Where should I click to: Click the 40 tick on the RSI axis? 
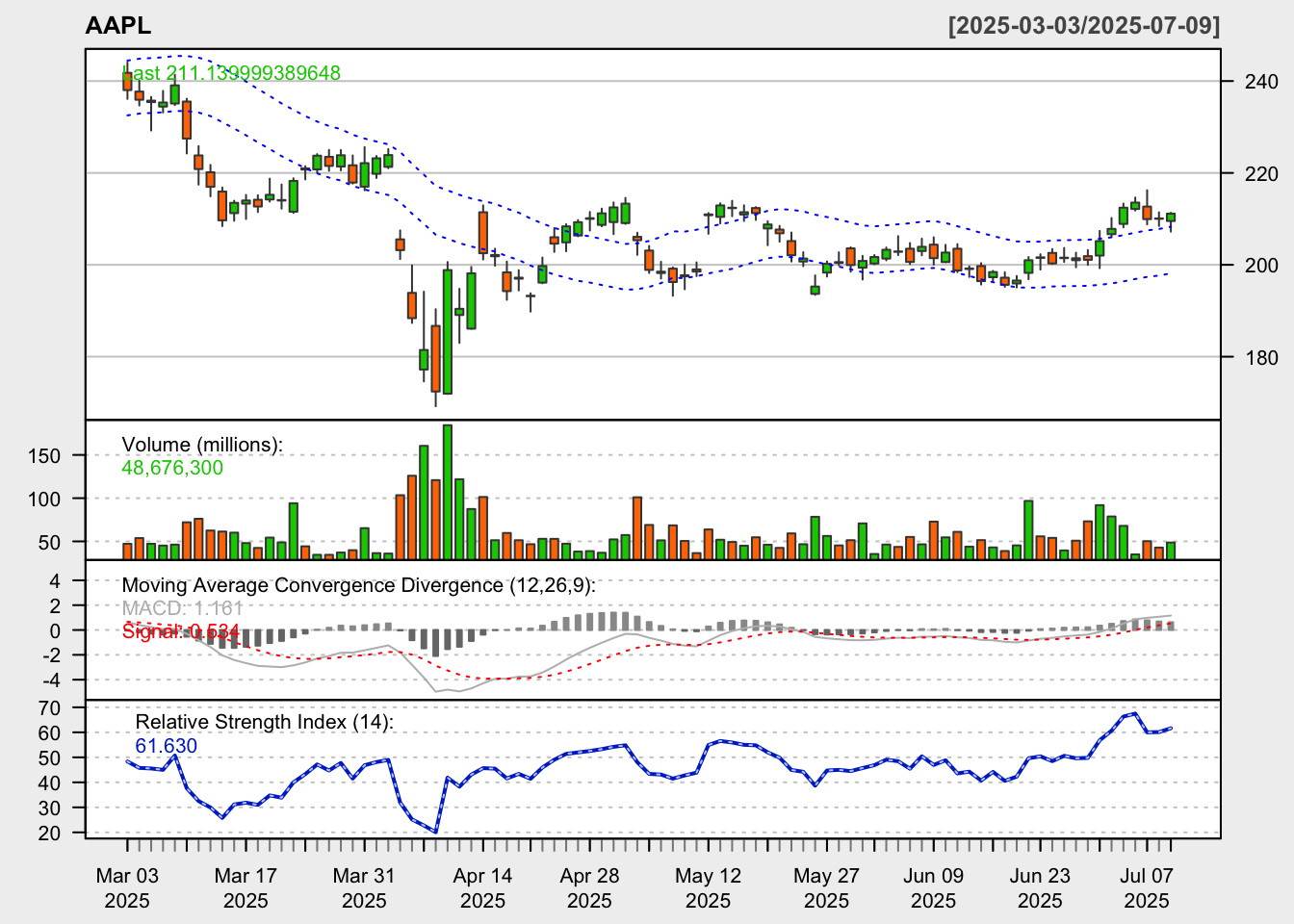tap(50, 783)
